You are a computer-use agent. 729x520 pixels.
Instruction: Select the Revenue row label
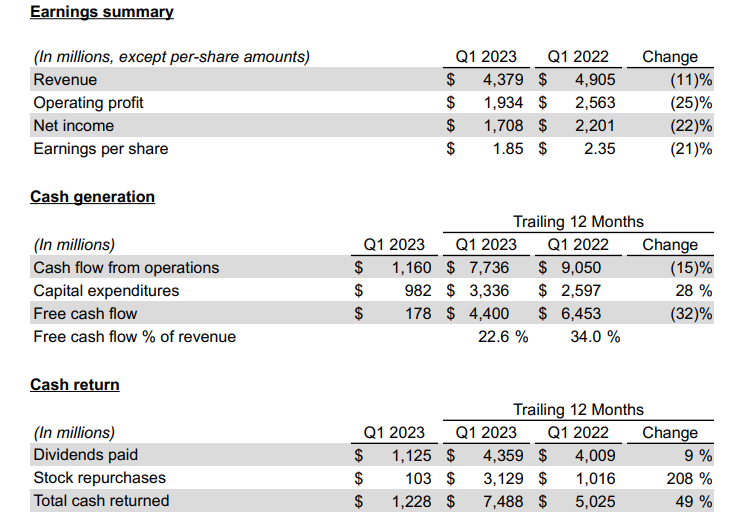66,80
